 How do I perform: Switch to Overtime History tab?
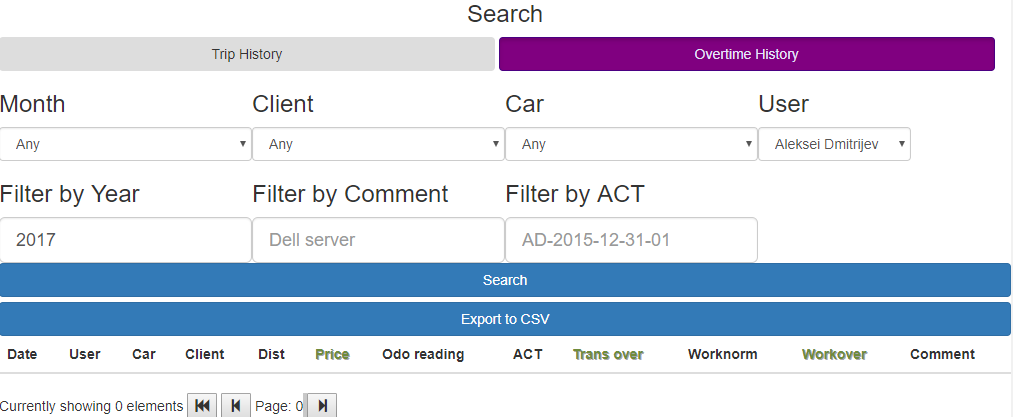coord(746,54)
